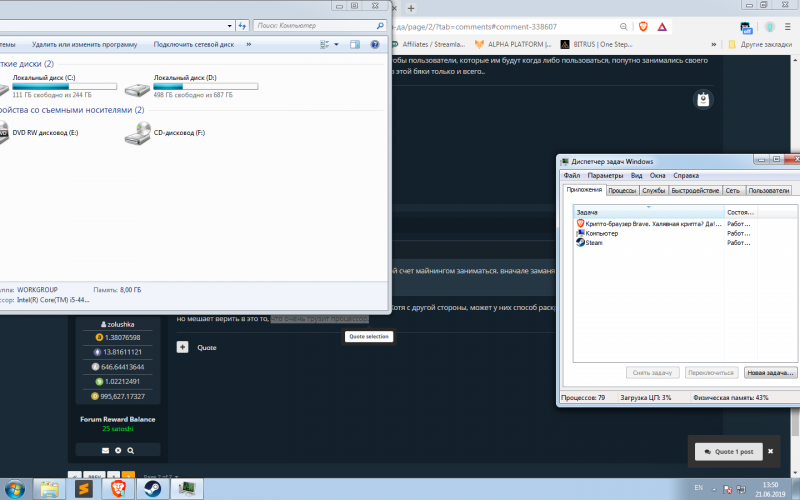Open the Вид menu in Task Manager
This screenshot has width=800, height=500.
click(636, 176)
